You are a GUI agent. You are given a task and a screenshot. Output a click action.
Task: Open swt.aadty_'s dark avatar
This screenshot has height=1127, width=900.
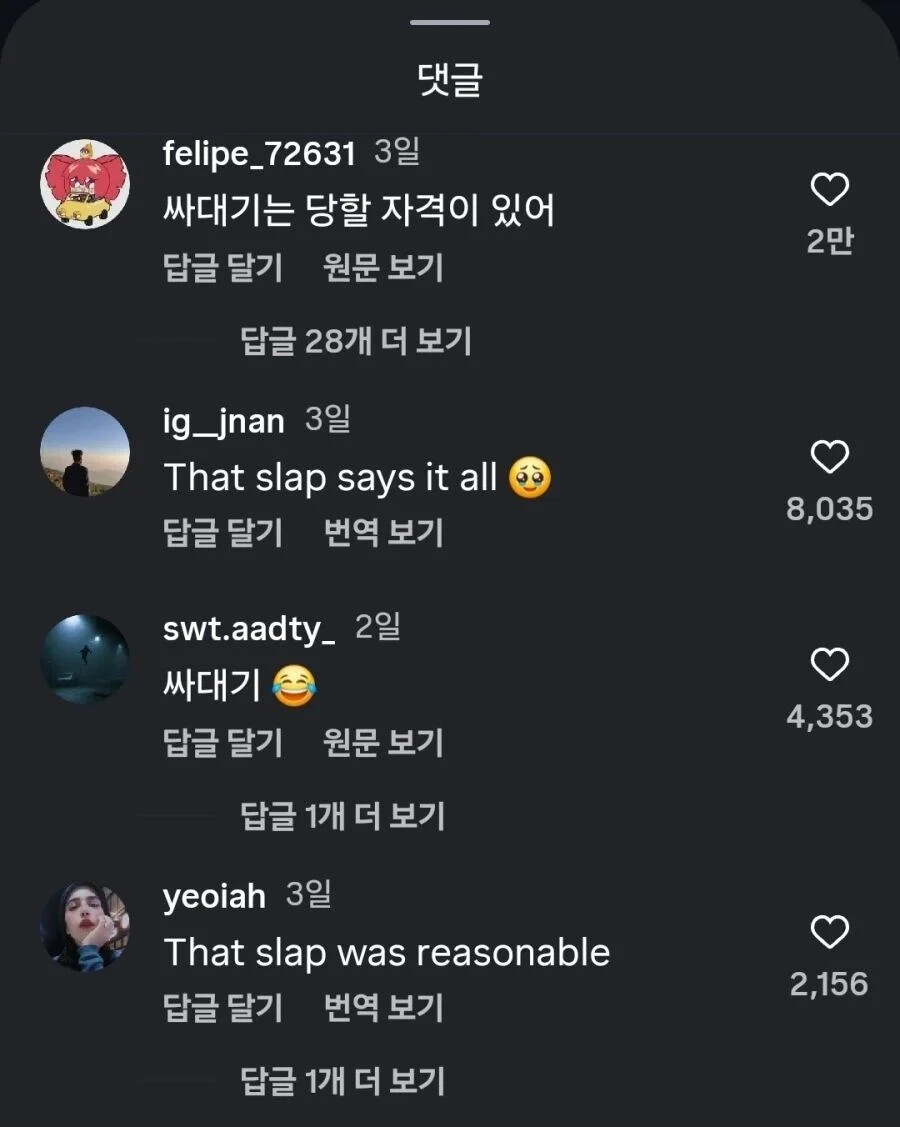[85, 659]
